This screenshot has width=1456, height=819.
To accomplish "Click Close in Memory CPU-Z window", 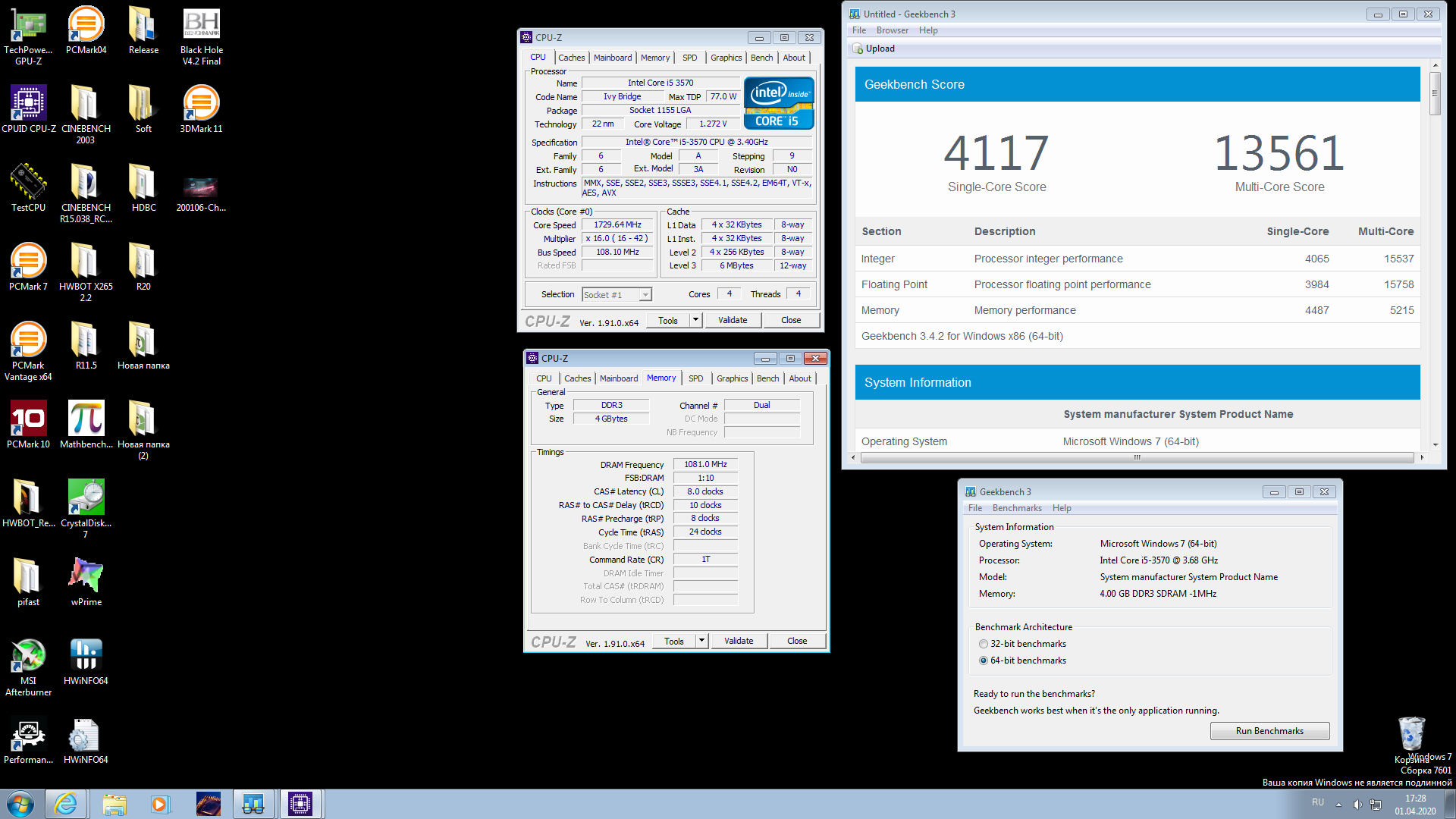I will (x=797, y=641).
